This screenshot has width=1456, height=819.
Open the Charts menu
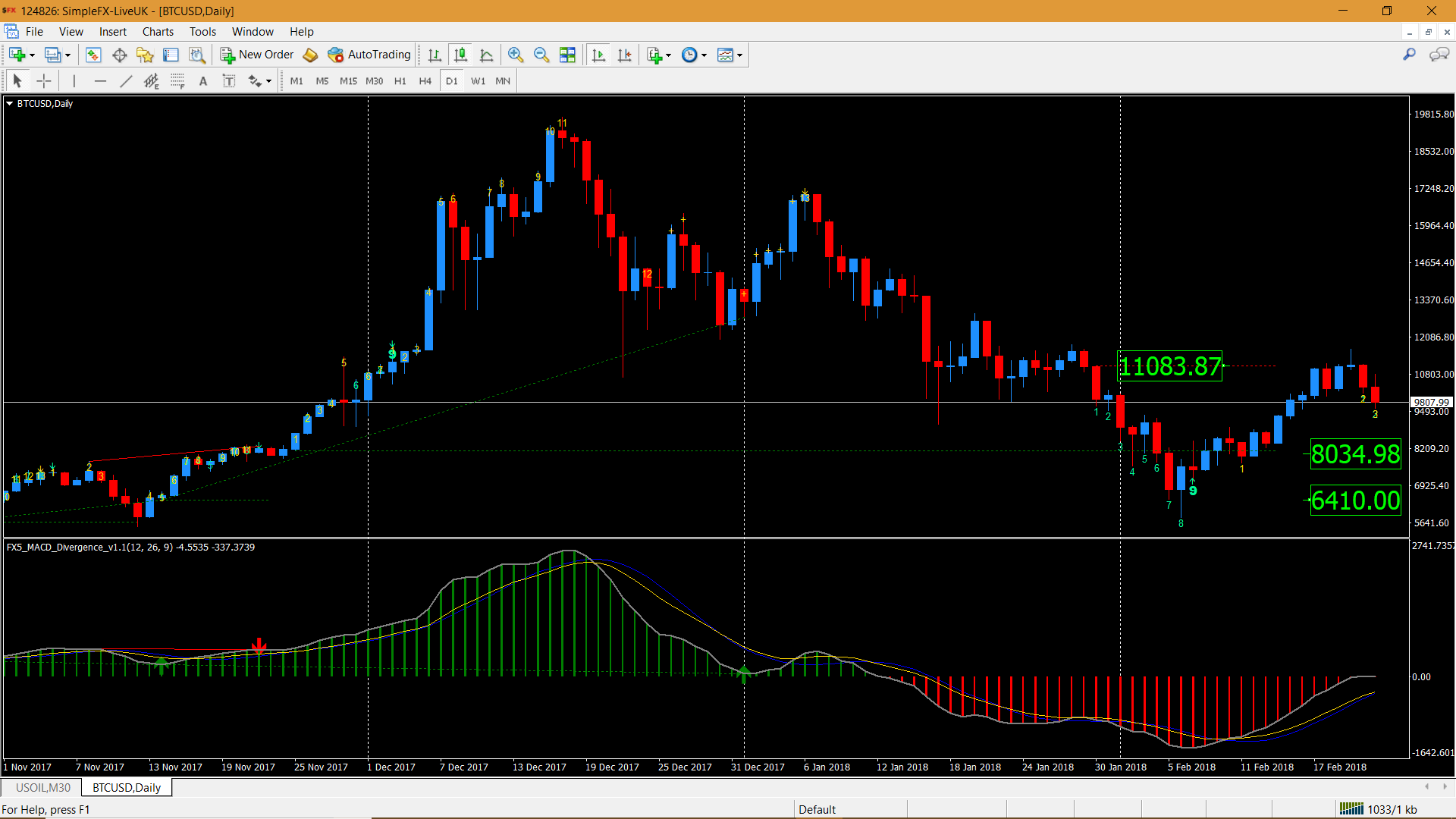pos(158,32)
